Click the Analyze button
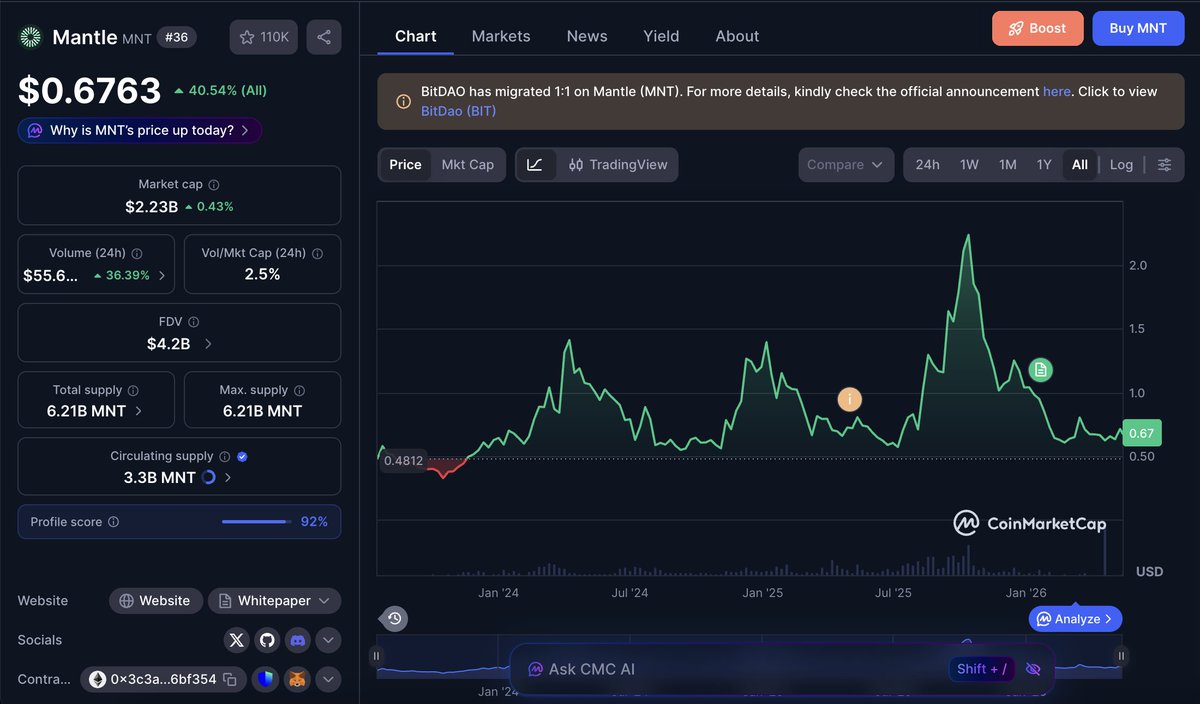Image resolution: width=1200 pixels, height=704 pixels. [1075, 619]
